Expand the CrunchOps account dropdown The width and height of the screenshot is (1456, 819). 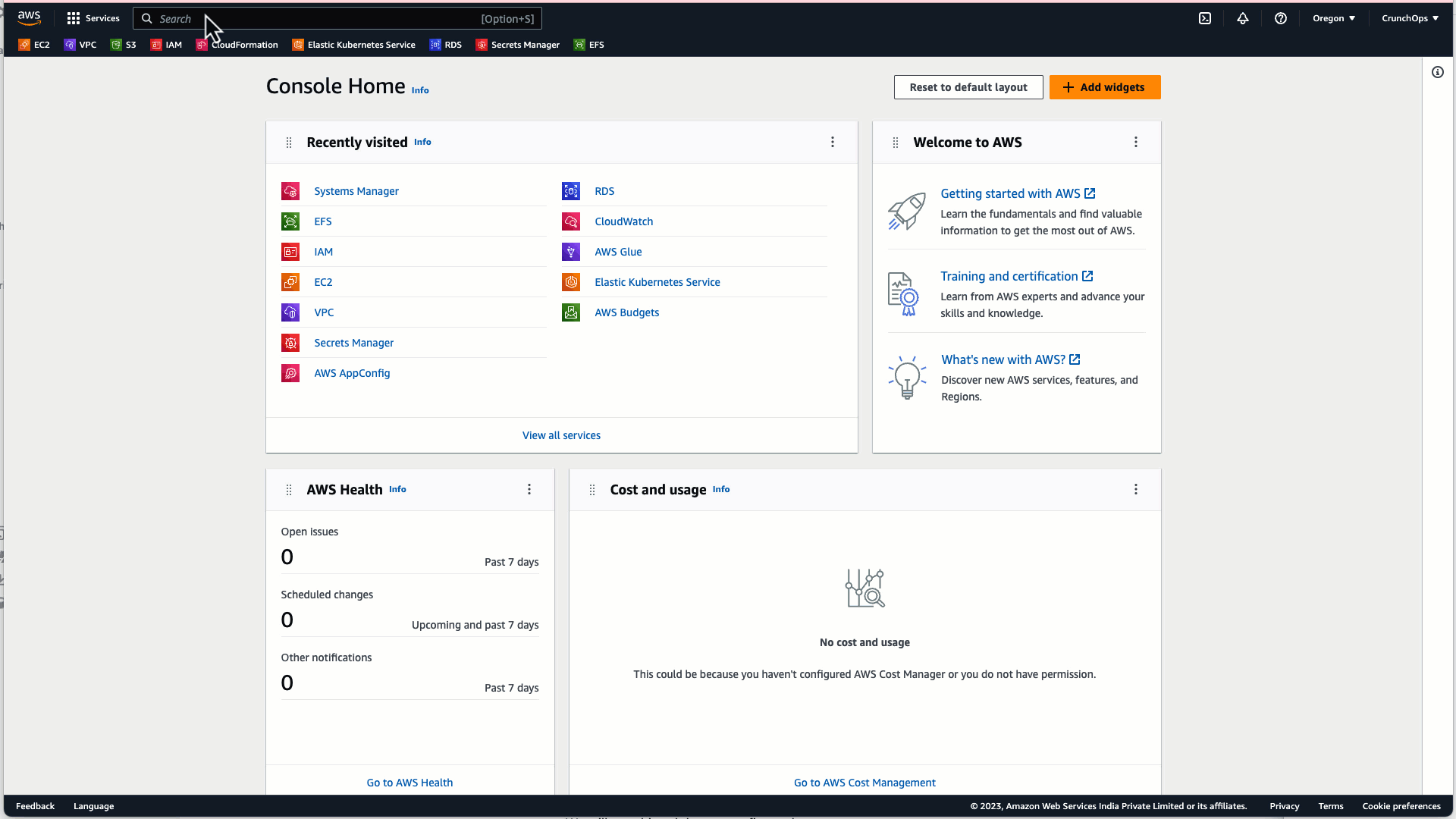1410,18
